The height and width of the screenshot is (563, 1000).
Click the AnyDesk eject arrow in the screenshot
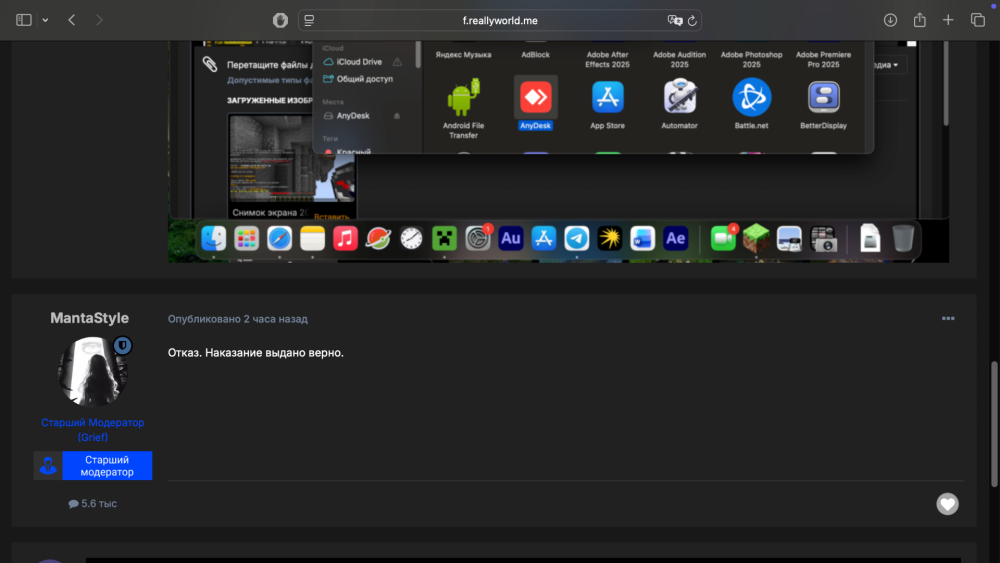pos(397,116)
